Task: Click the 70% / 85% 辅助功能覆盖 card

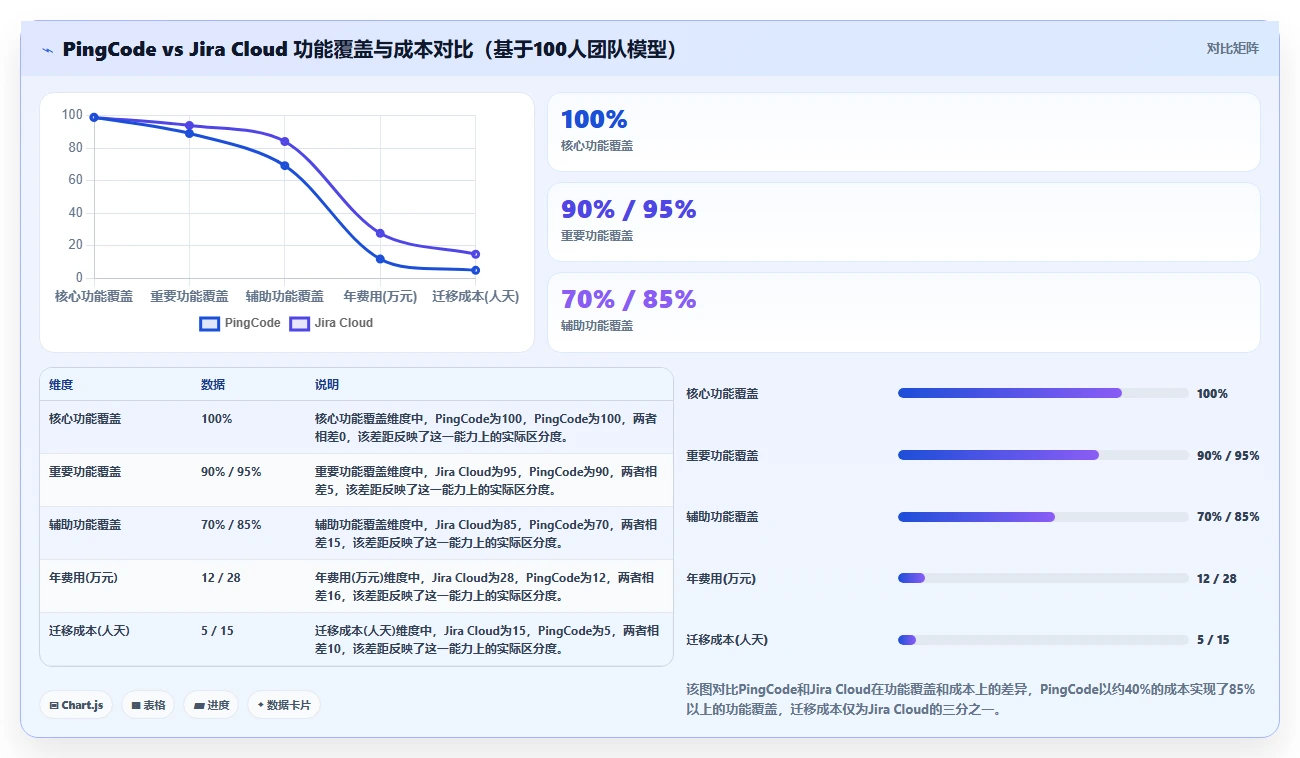Action: 904,312
